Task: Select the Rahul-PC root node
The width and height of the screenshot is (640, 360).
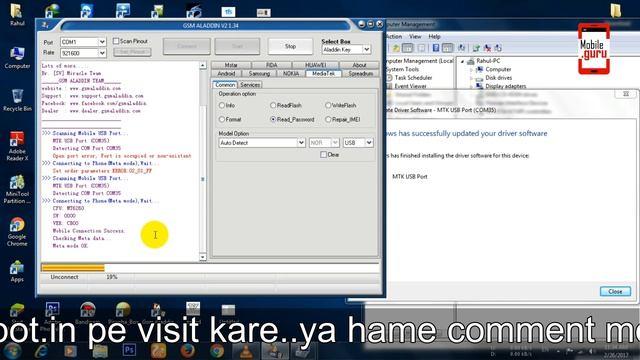Action: coord(488,61)
